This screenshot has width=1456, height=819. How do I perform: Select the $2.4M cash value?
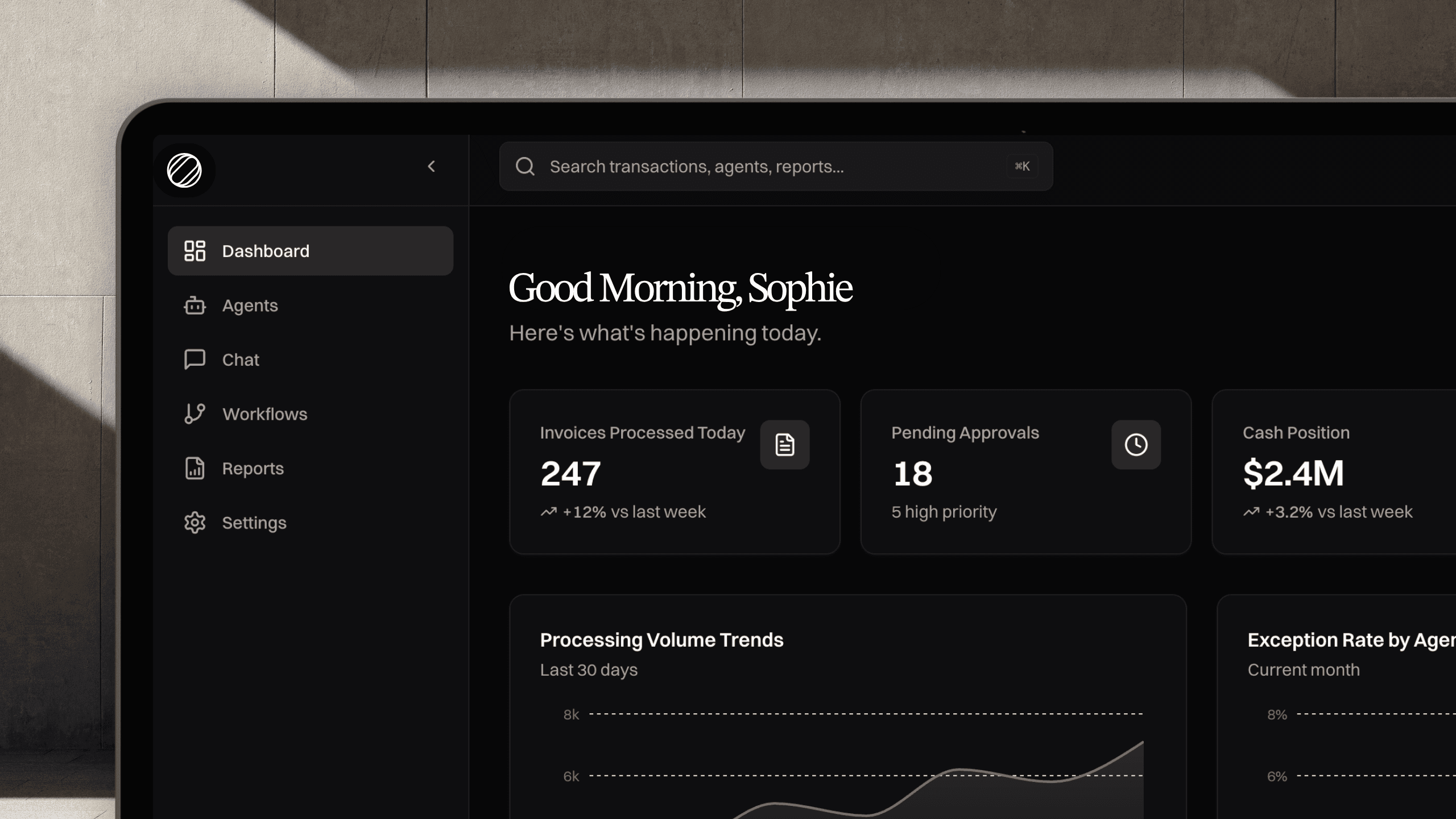1293,473
